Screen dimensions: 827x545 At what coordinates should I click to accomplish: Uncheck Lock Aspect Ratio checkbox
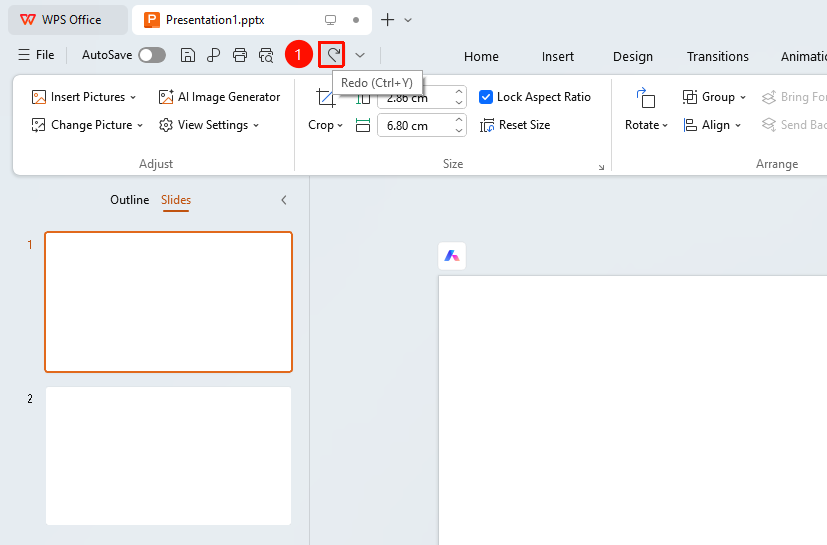pyautogui.click(x=486, y=97)
